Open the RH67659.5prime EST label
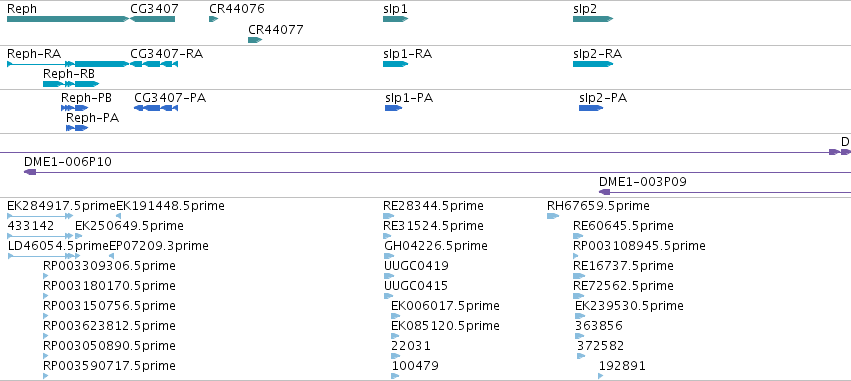 click(598, 206)
